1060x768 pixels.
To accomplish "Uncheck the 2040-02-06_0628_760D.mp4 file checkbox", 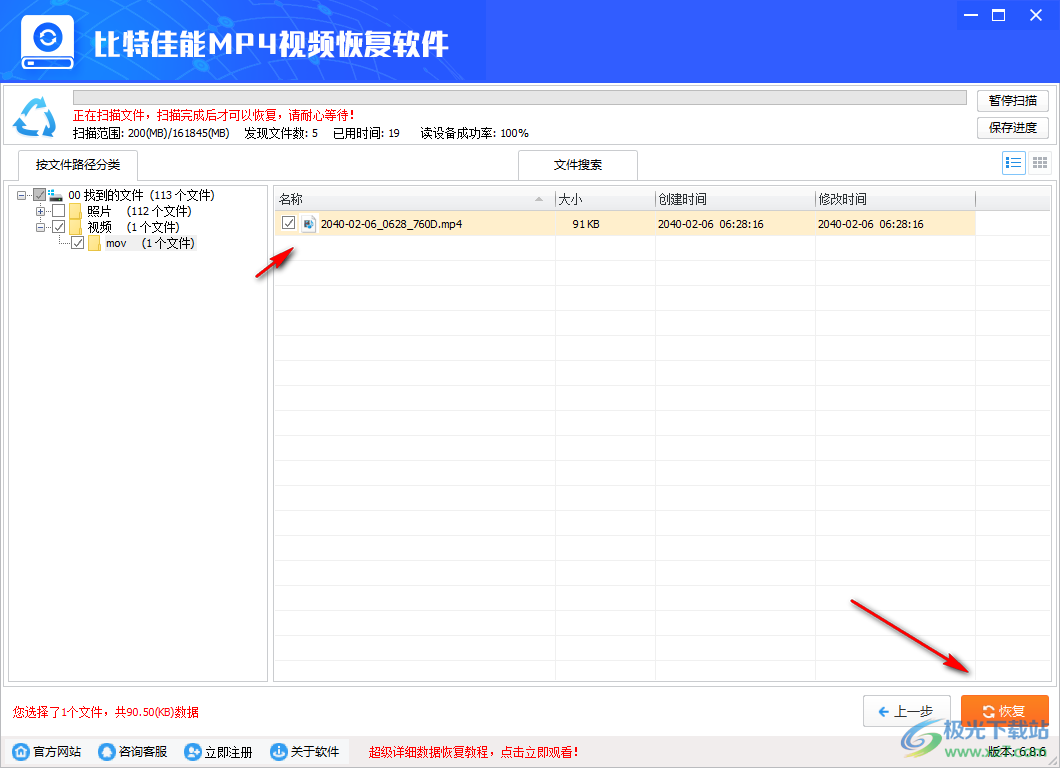I will coord(289,223).
